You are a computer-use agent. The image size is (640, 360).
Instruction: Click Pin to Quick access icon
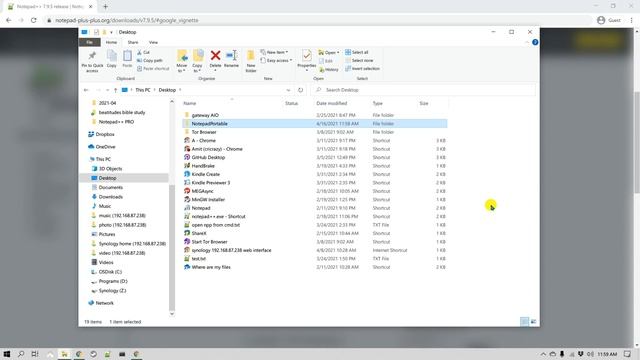point(92,61)
